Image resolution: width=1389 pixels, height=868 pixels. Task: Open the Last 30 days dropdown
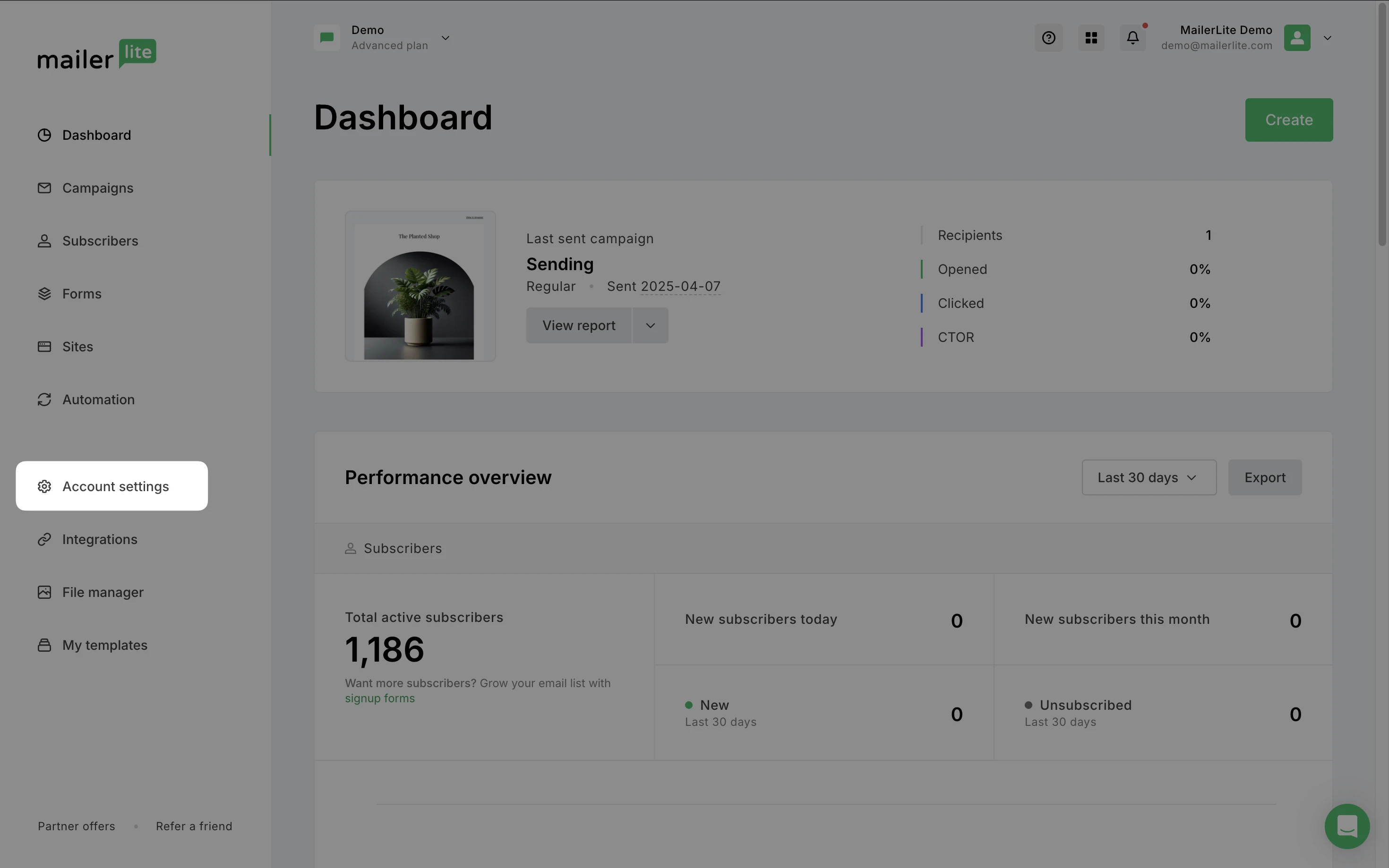(x=1149, y=477)
